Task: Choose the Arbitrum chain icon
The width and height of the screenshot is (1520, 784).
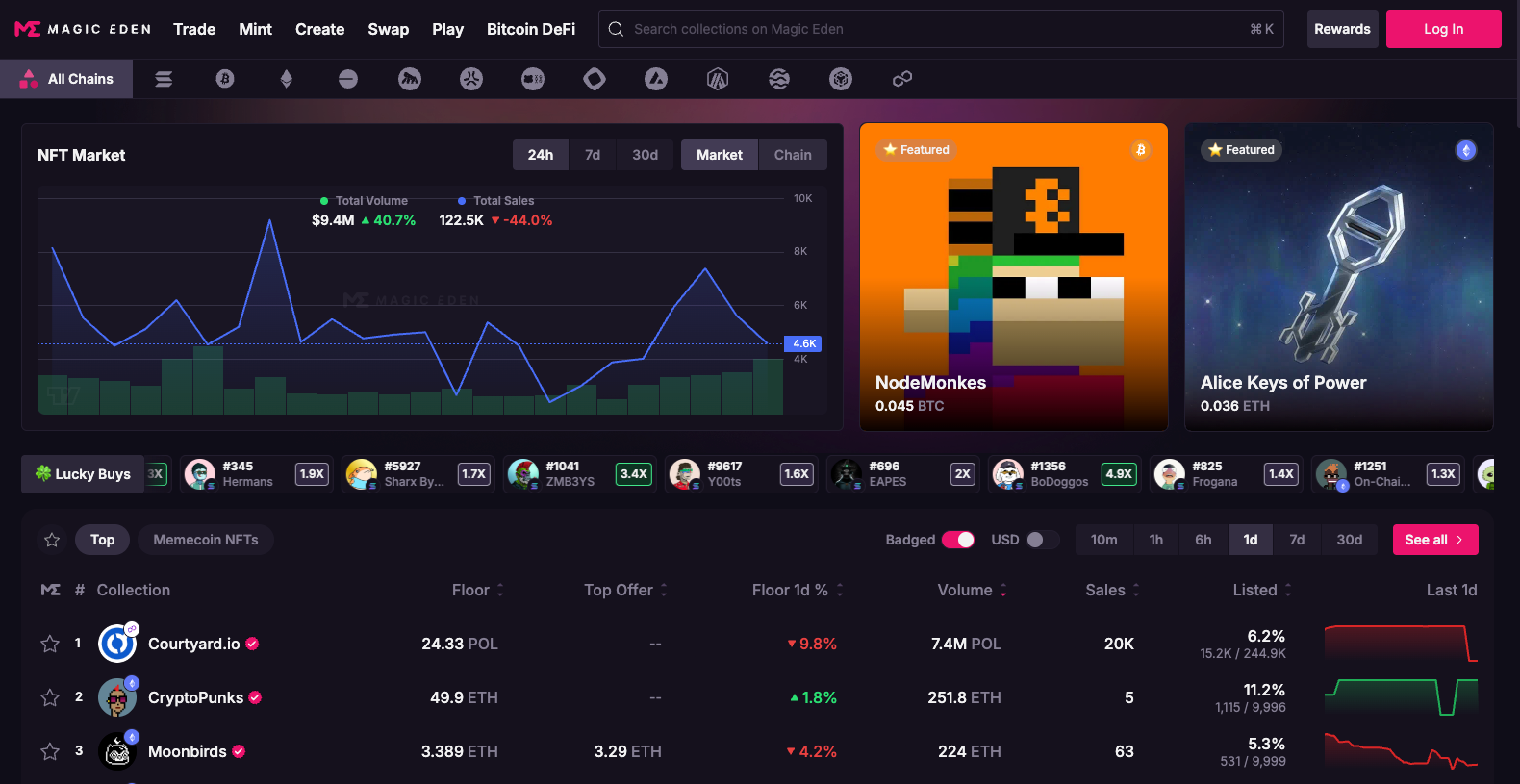Action: [718, 79]
